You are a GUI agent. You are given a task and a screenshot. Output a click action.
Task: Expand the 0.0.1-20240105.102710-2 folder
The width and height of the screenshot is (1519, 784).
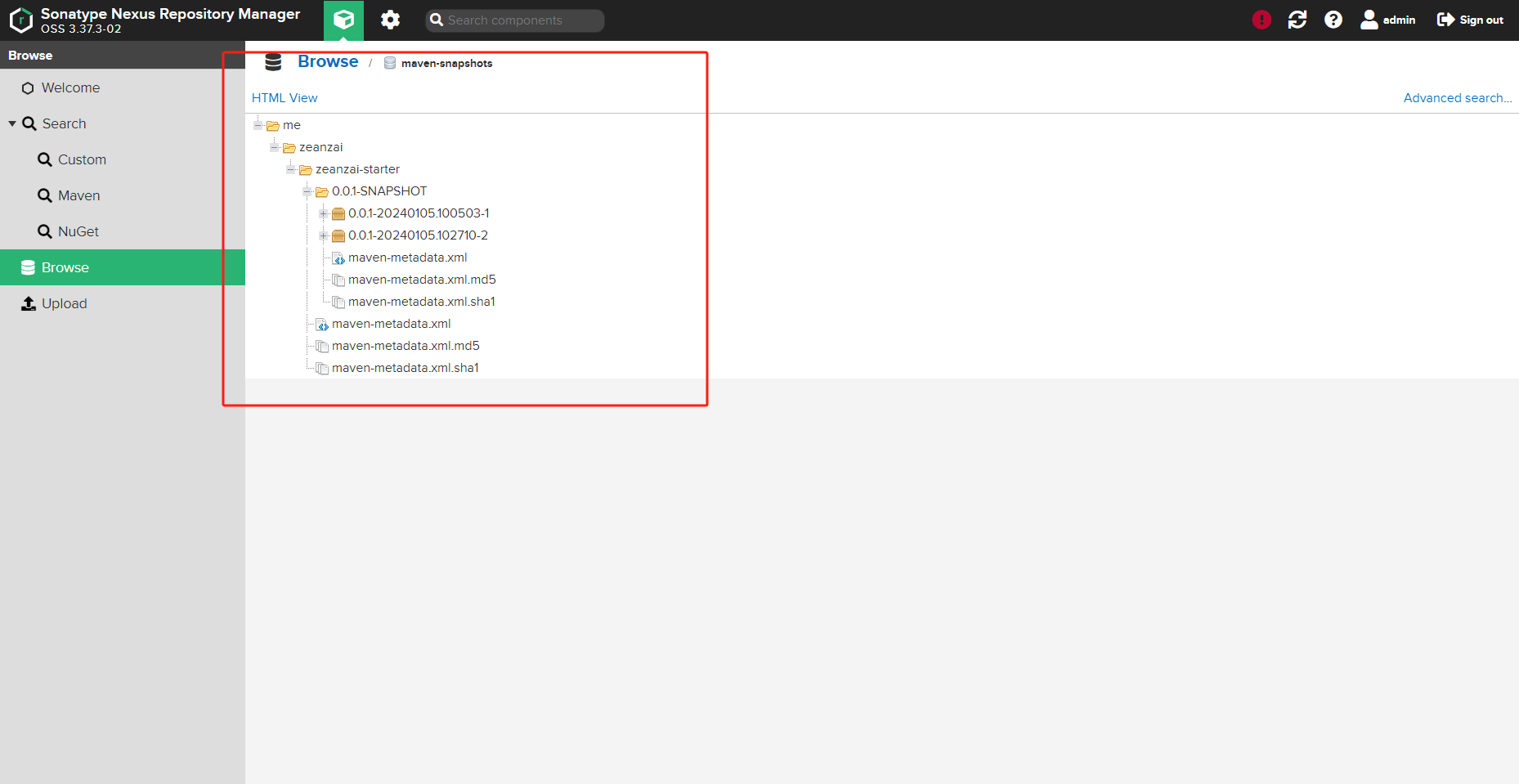click(323, 235)
